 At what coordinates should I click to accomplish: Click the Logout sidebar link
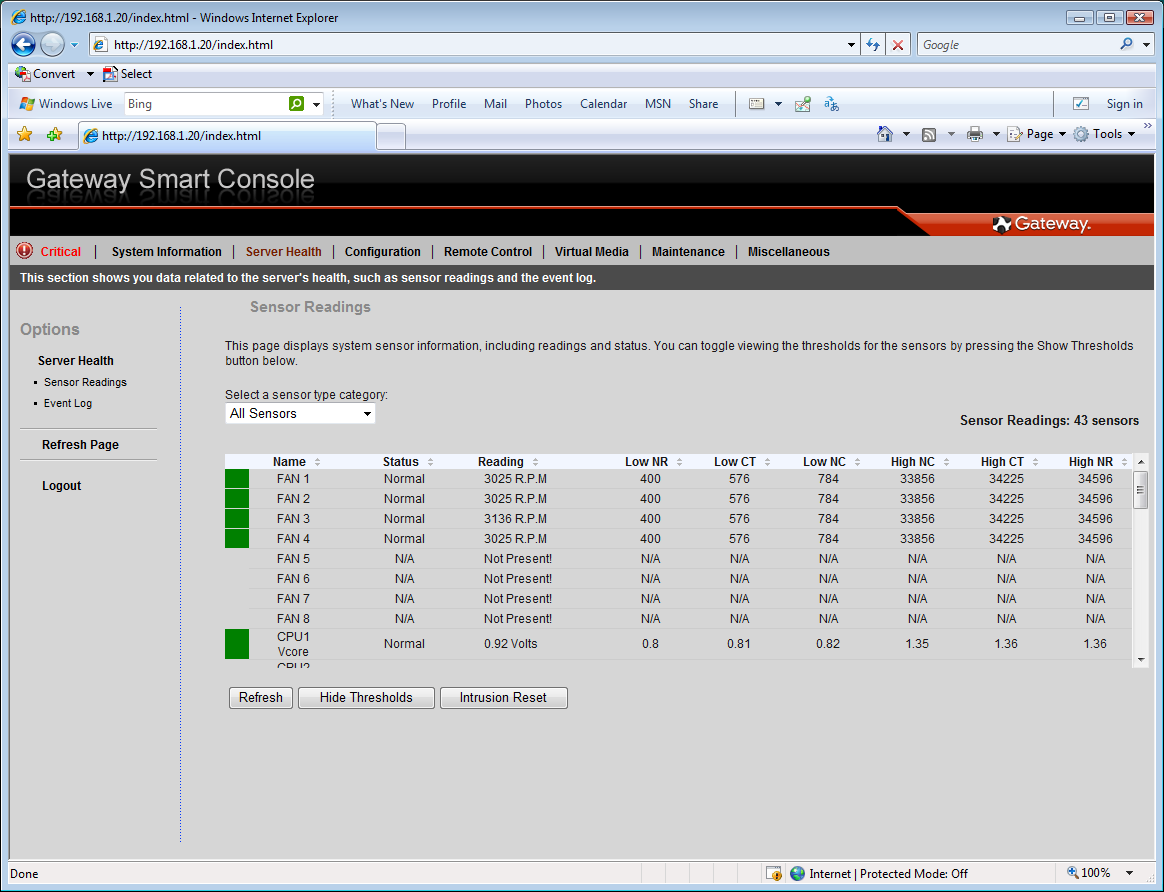[x=62, y=485]
